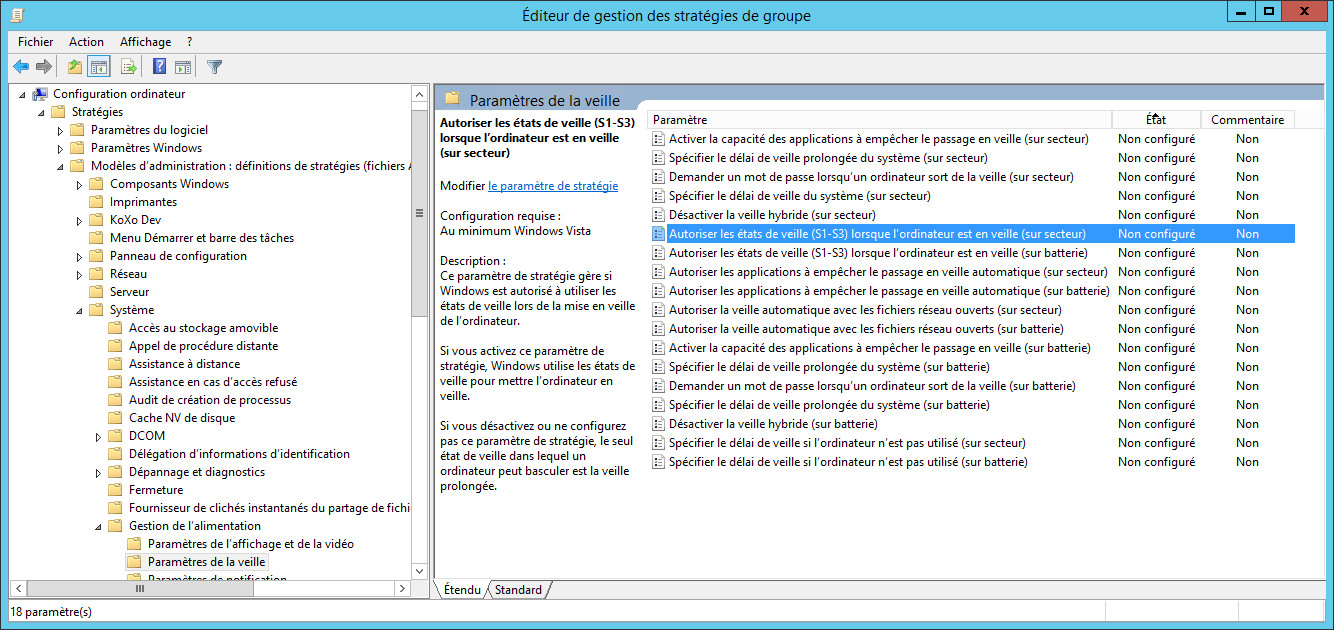Click the folder icon beside Audit de création de processus

115,400
